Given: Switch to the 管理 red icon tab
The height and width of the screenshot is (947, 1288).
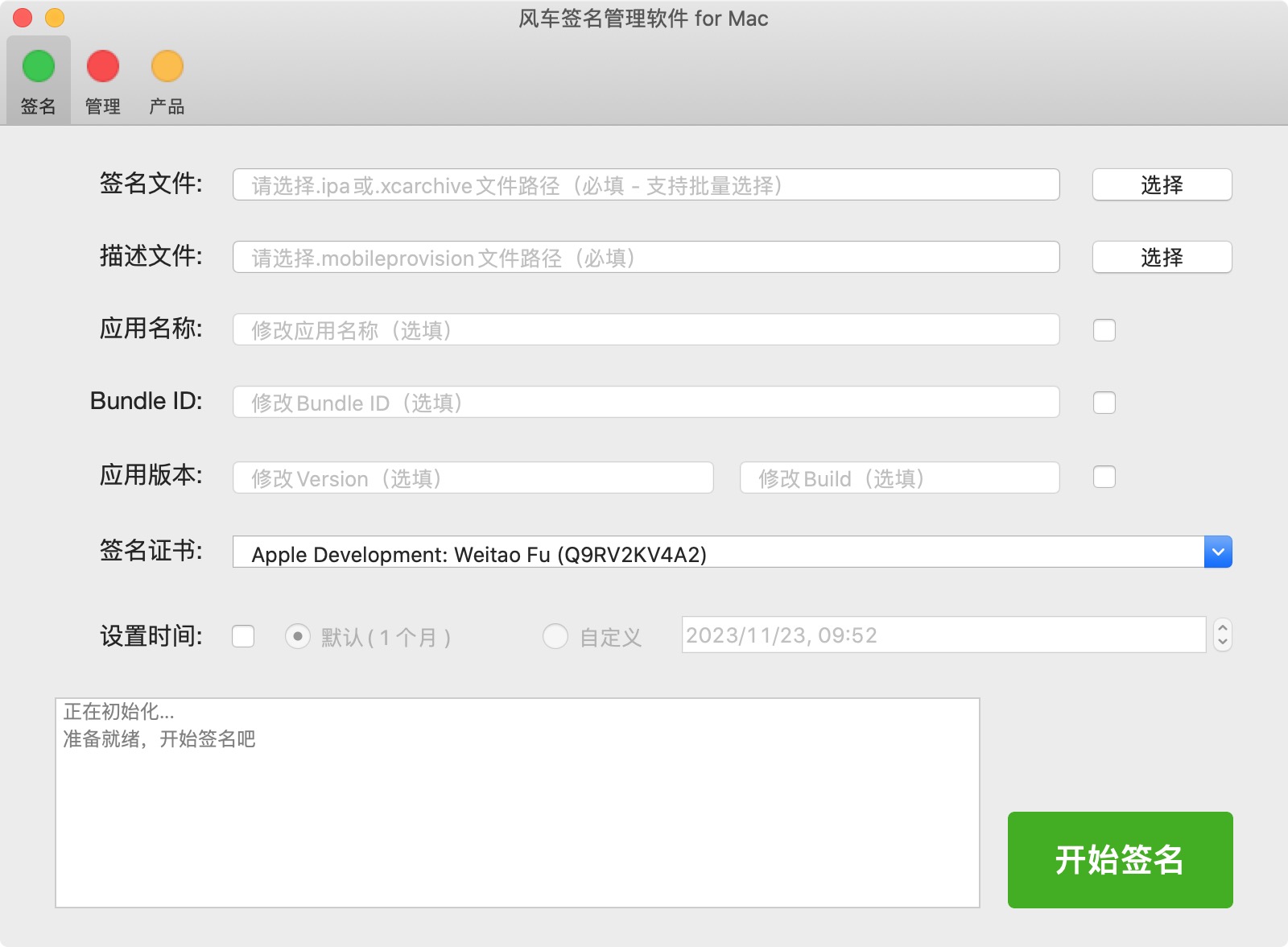Looking at the screenshot, I should pos(103,81).
